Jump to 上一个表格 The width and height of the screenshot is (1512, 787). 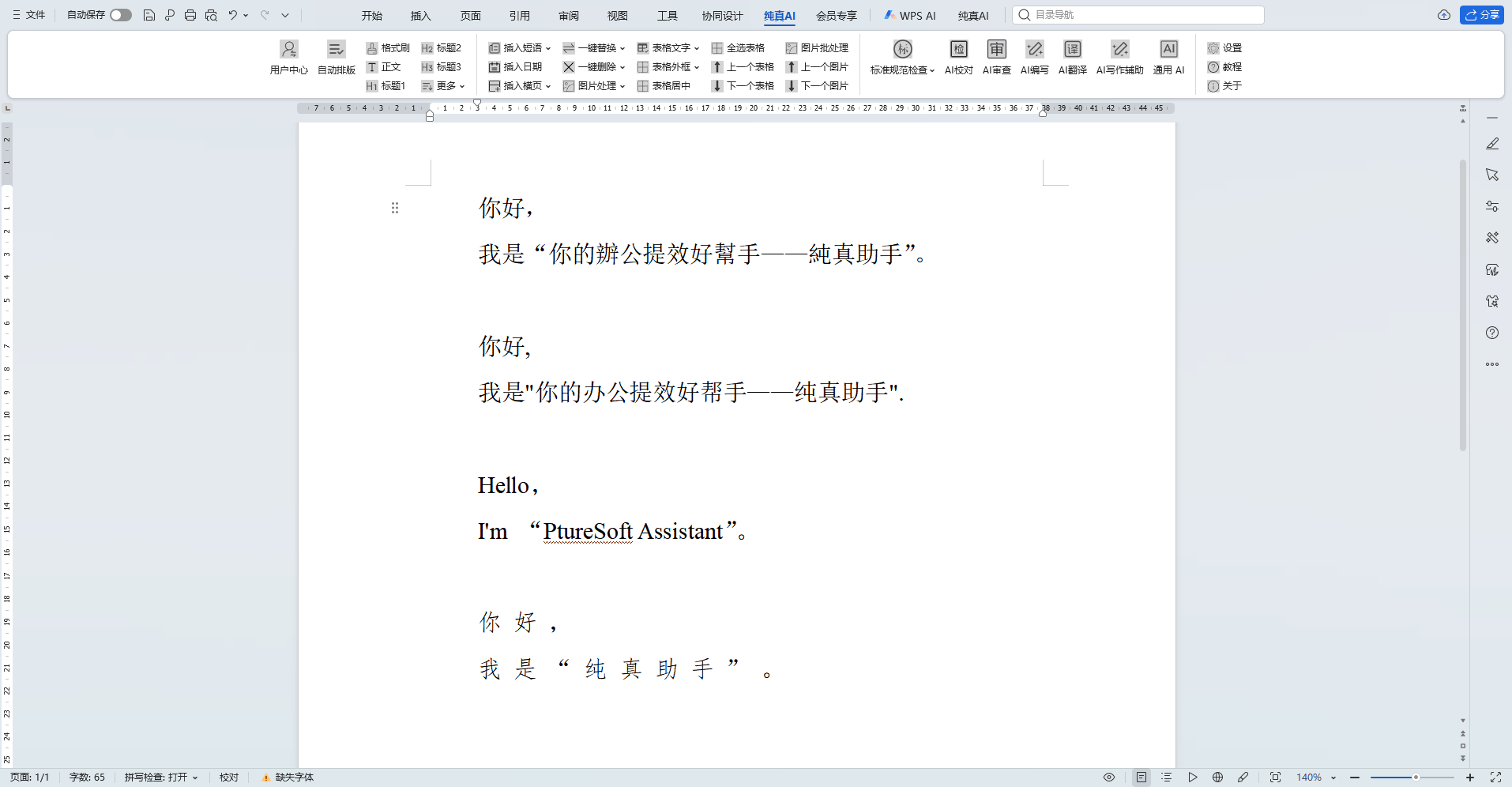[x=743, y=67]
